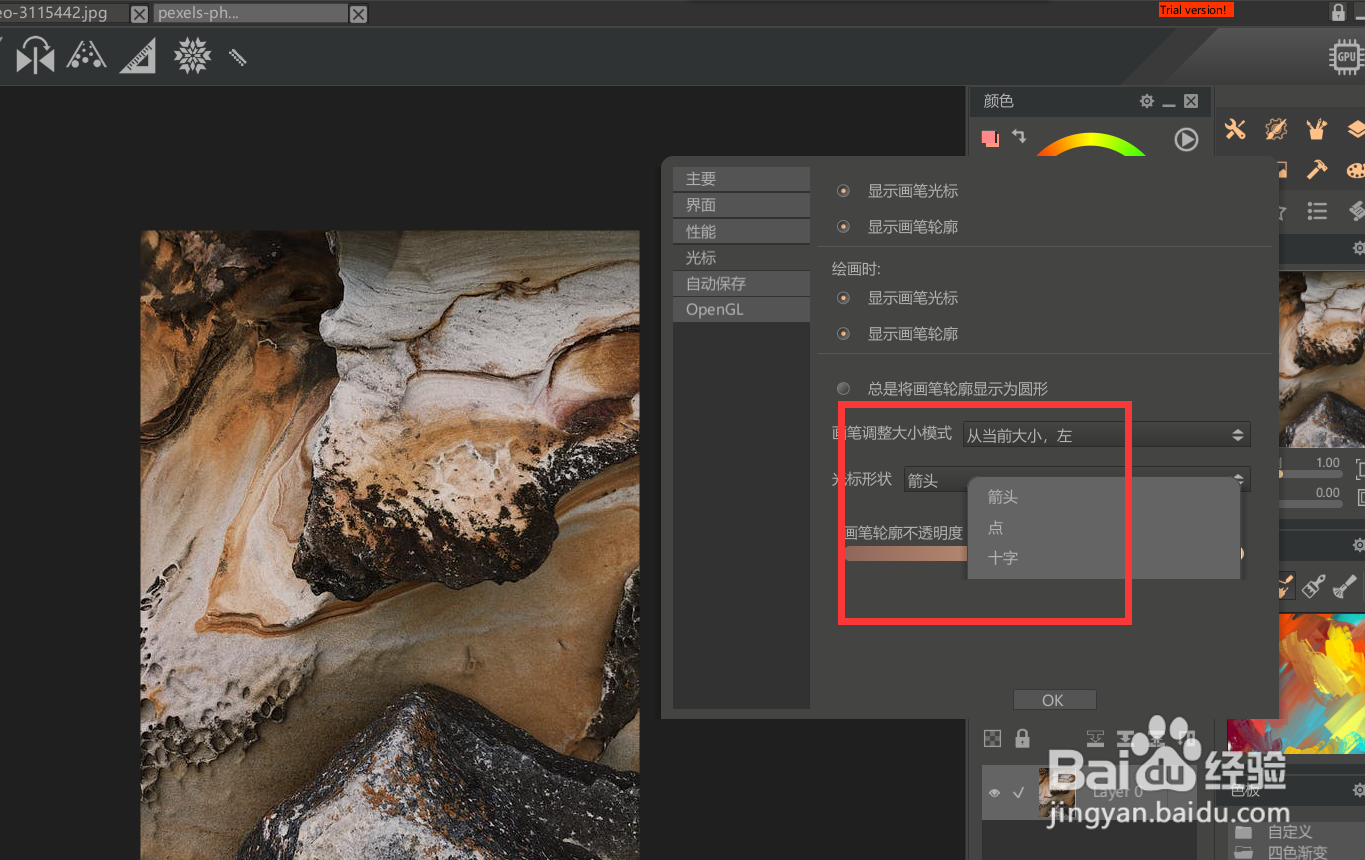
Task: Click the colorful brush preview image
Action: pos(1322,683)
